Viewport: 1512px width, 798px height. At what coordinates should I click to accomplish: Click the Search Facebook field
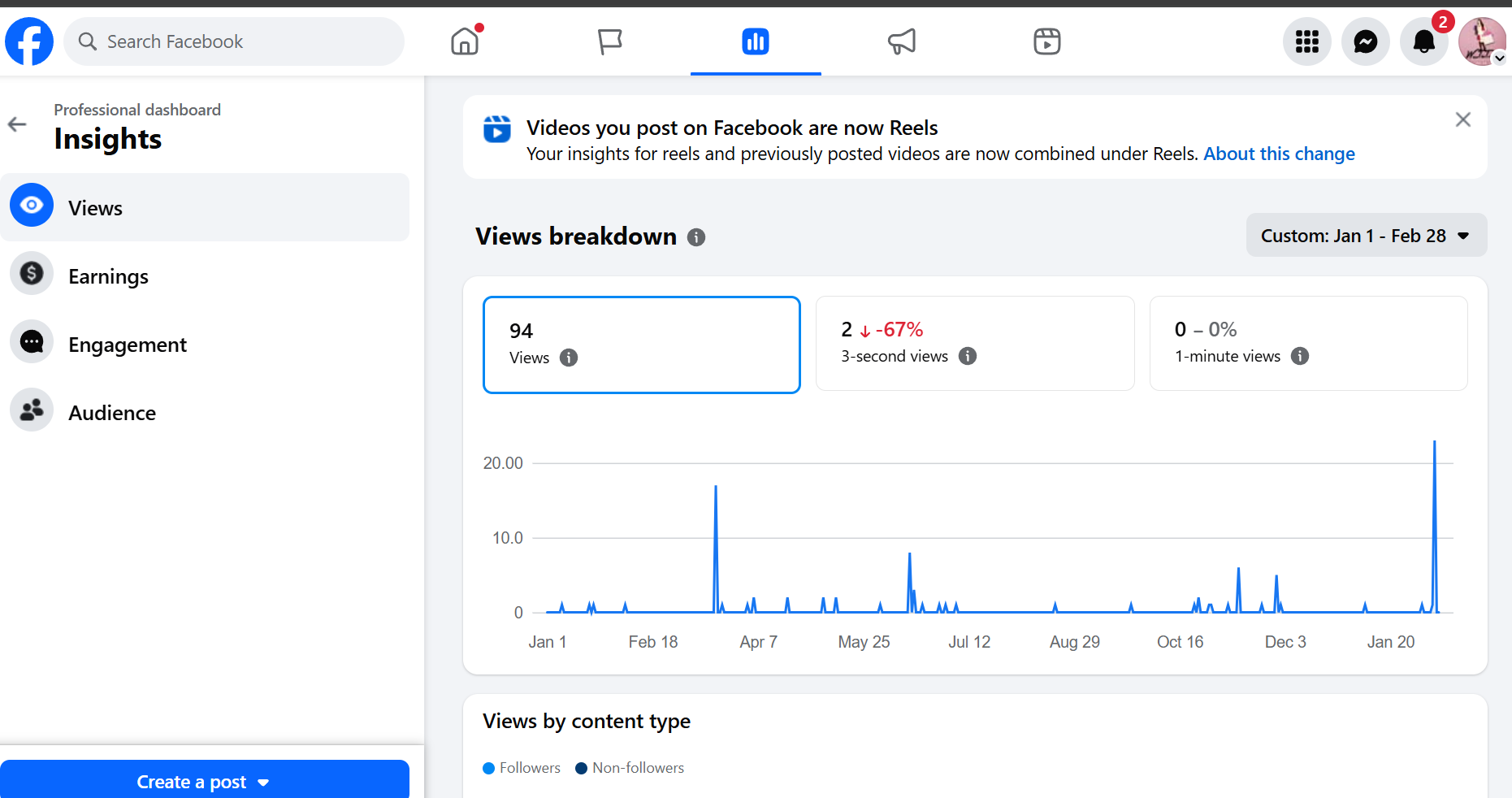[234, 41]
